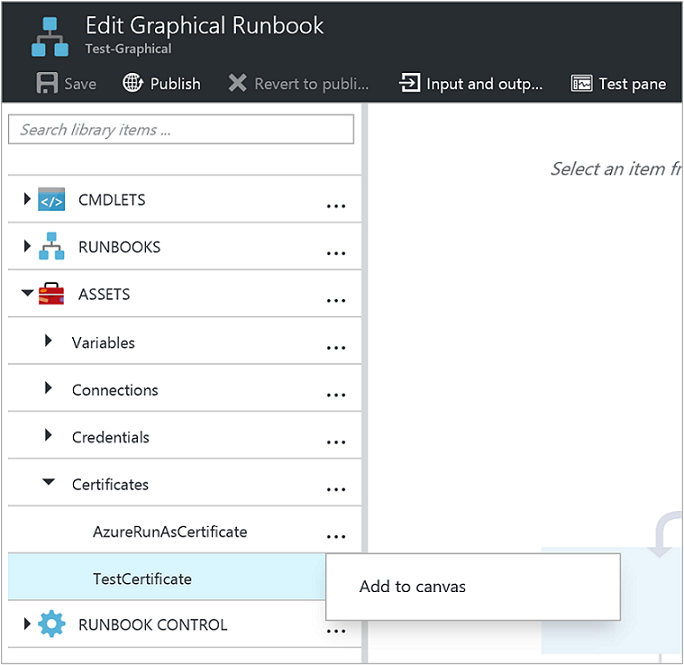
Task: Select the AzureRunAsCertificate asset
Action: pyautogui.click(x=170, y=532)
